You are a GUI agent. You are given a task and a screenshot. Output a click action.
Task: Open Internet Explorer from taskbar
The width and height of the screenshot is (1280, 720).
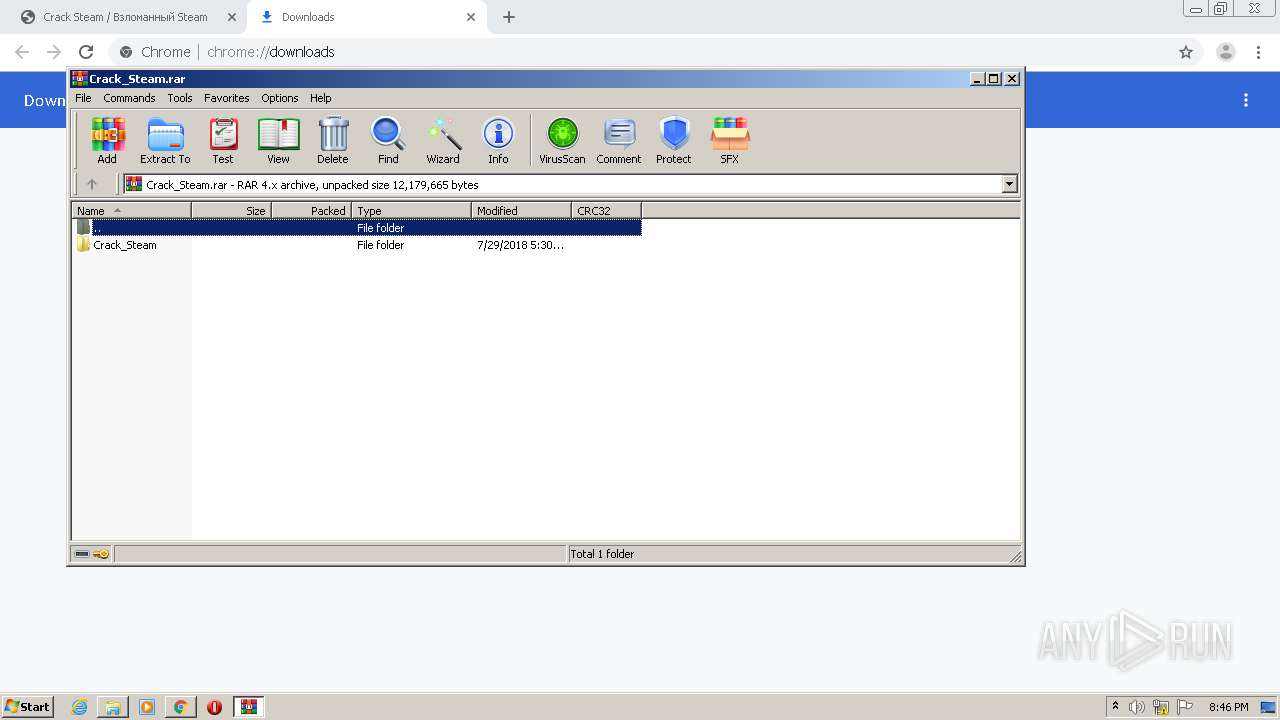(80, 707)
